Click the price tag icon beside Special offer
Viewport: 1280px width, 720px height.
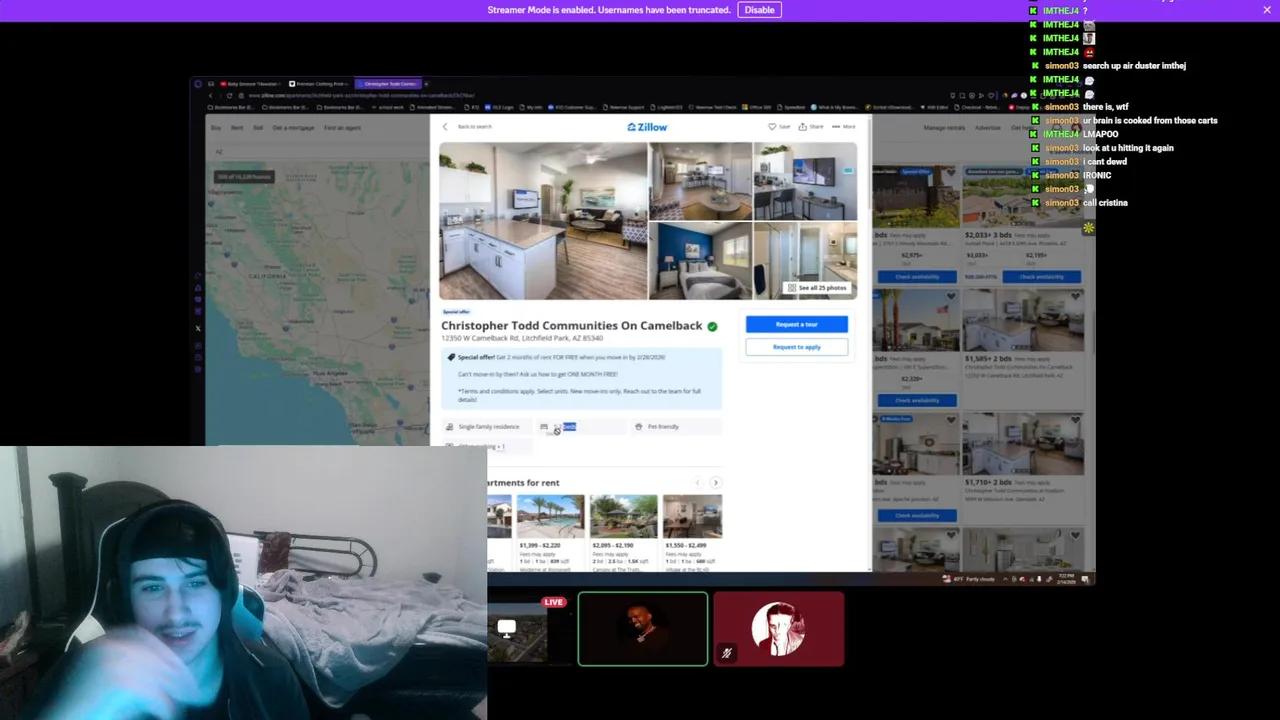[451, 357]
